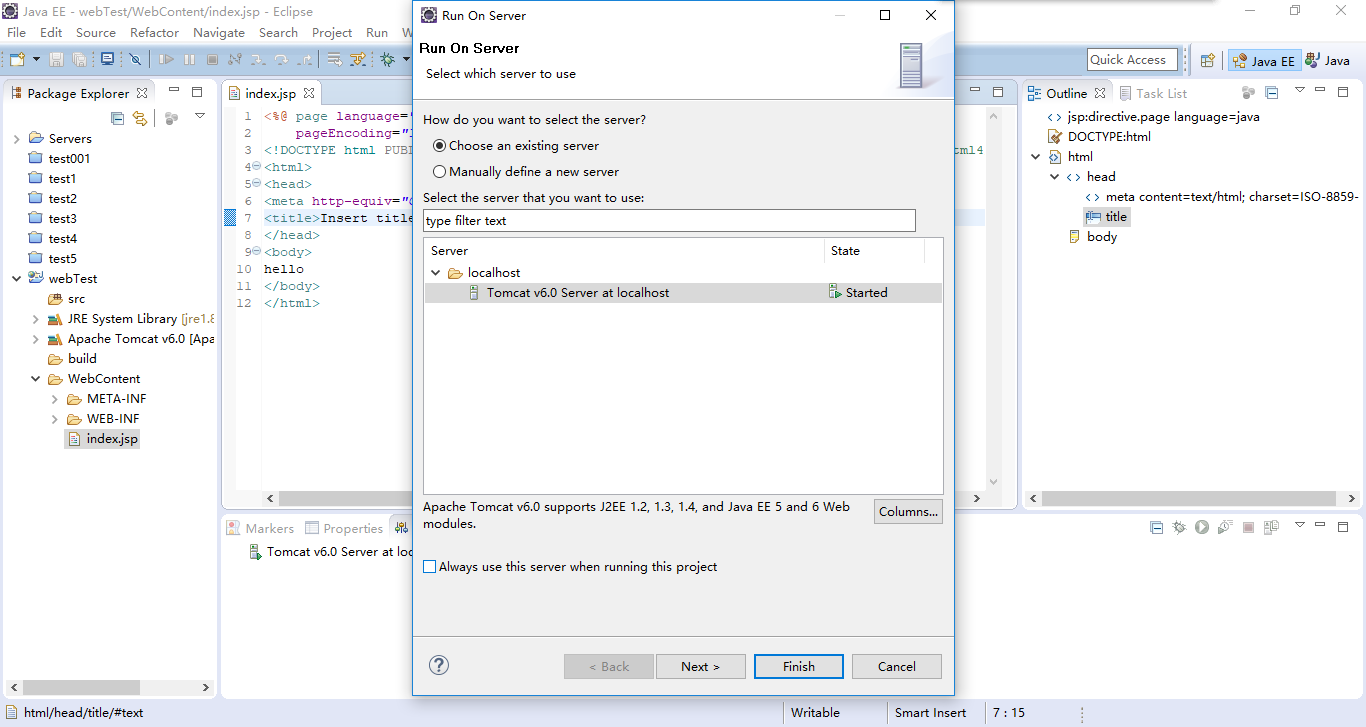Image resolution: width=1366 pixels, height=727 pixels.
Task: Open the Package Explorer view menu triangle
Action: pos(200,116)
